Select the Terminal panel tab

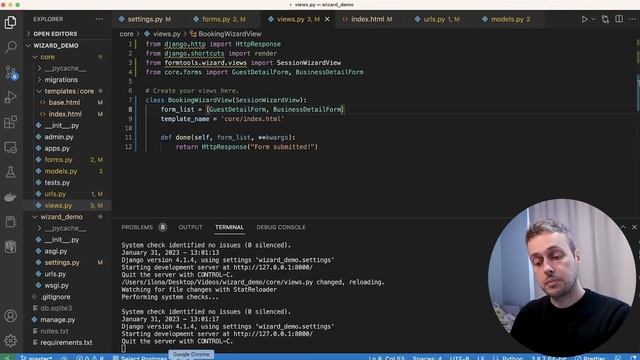coord(229,227)
